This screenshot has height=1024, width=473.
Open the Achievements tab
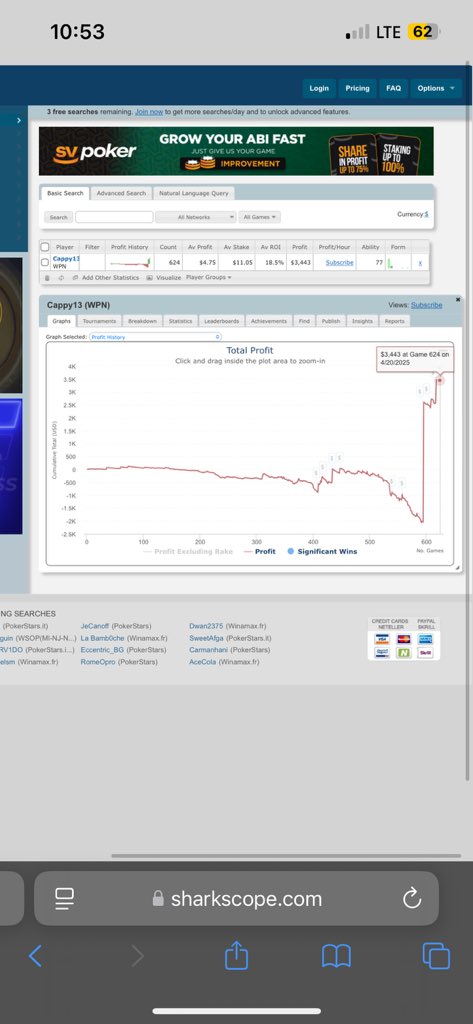[269, 321]
